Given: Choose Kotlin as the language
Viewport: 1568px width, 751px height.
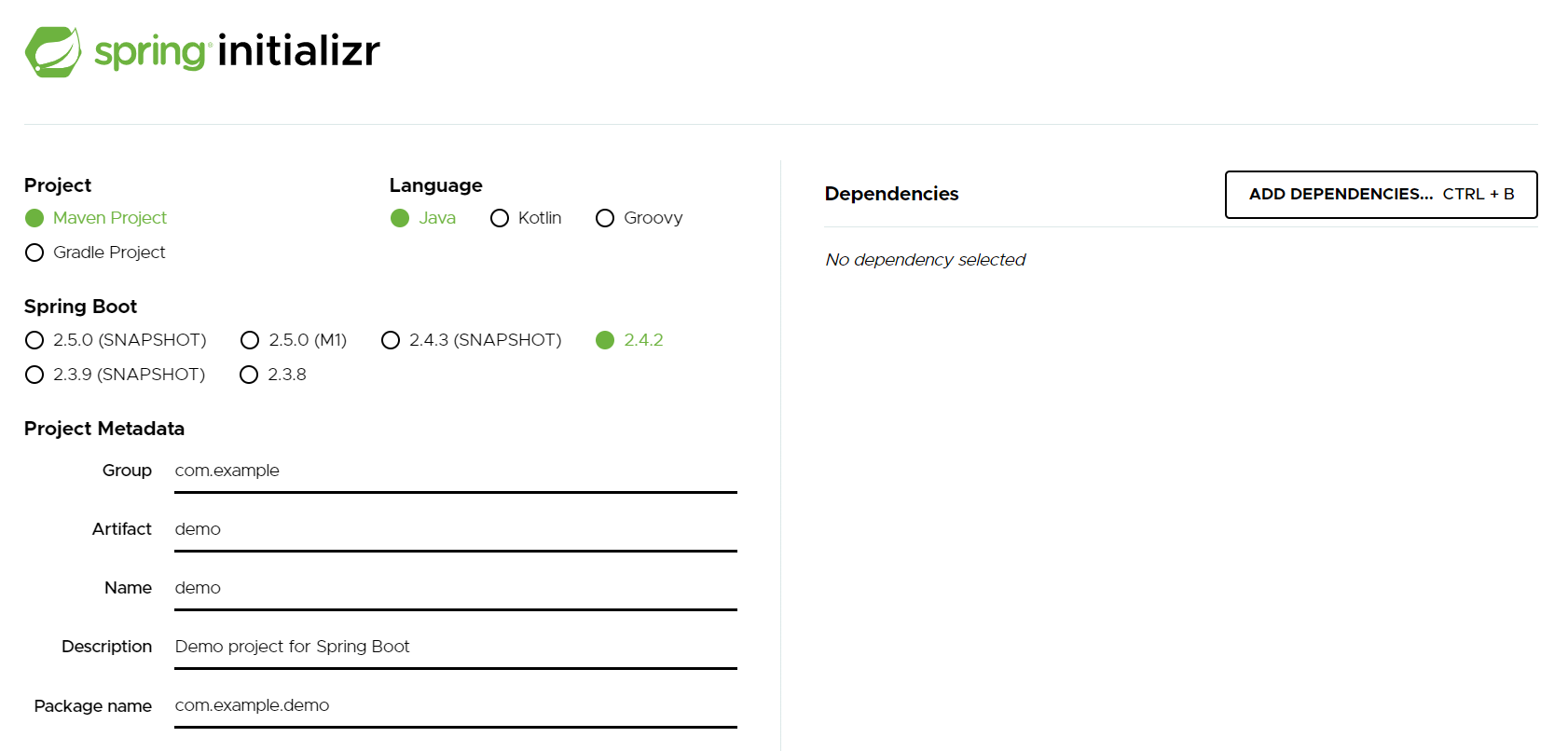Looking at the screenshot, I should (500, 218).
